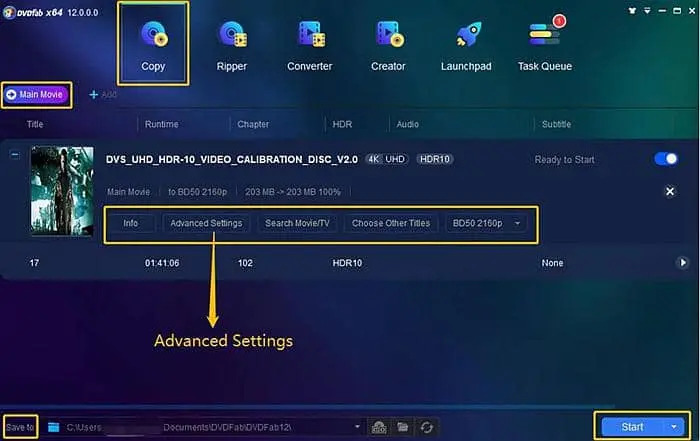Open the Launchpad
This screenshot has width=700, height=441.
point(466,46)
